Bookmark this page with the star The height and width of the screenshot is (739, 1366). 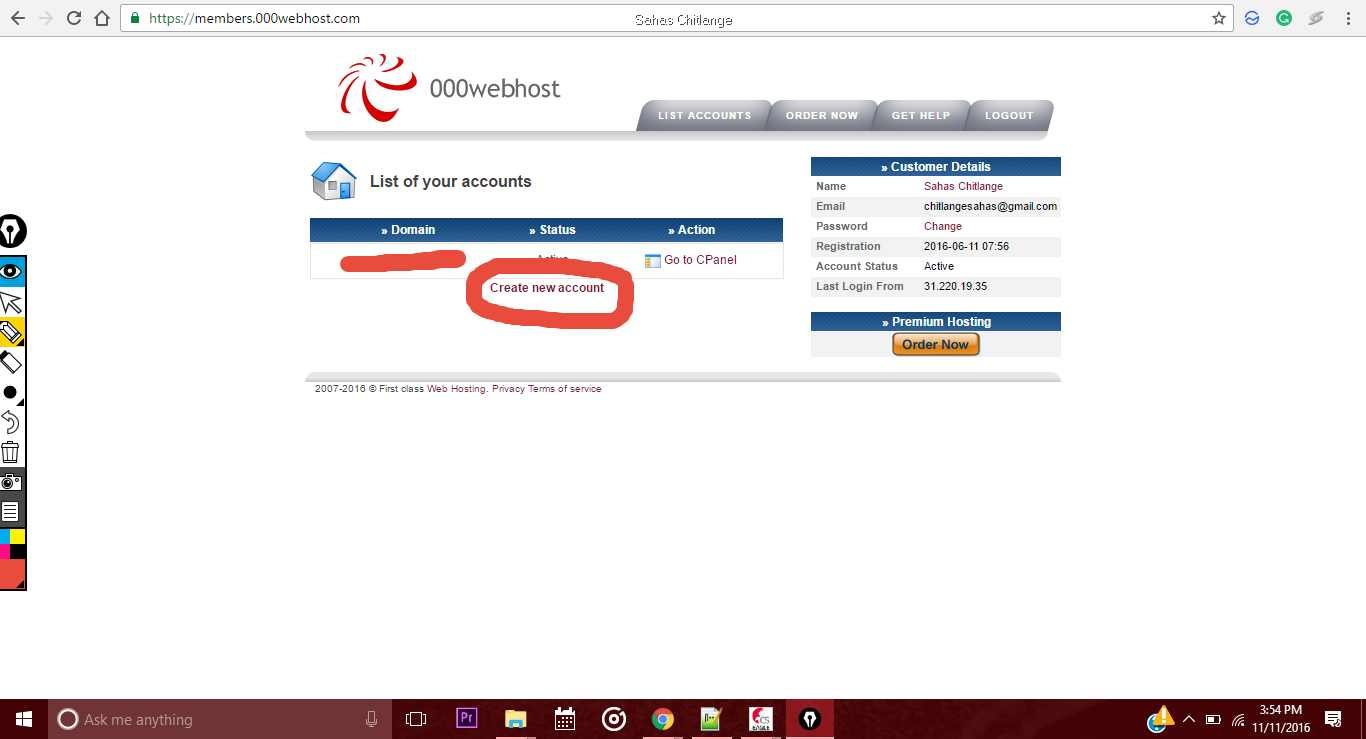[1218, 18]
